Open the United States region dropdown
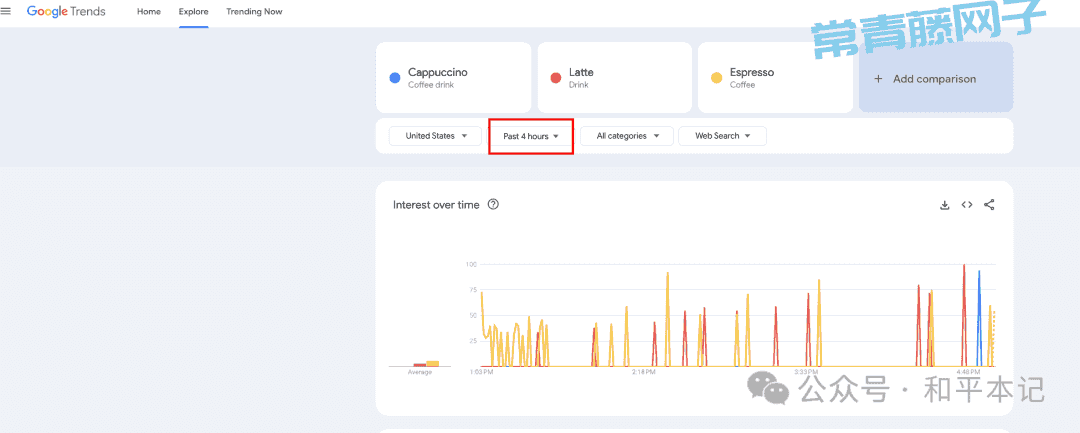This screenshot has width=1080, height=433. tap(435, 136)
